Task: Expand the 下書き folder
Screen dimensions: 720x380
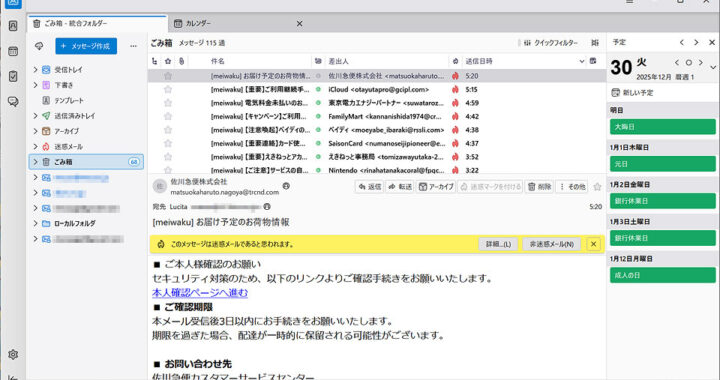Action: (x=35, y=85)
